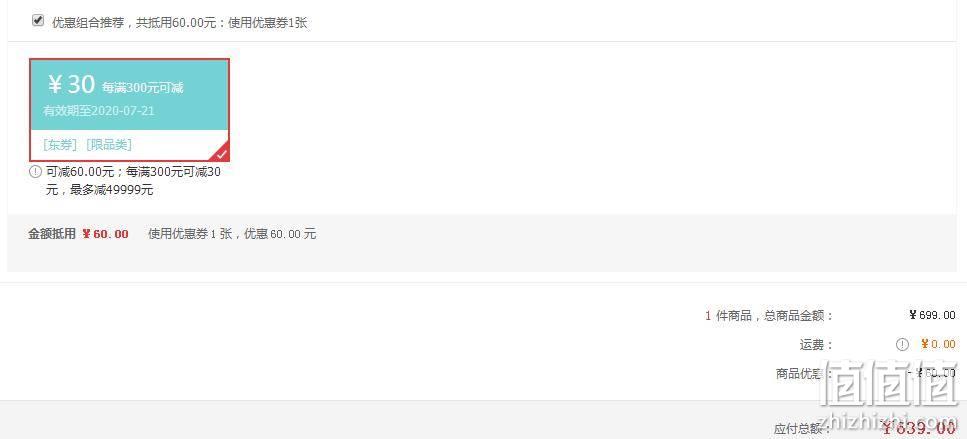Viewport: 967px width, 439px height.
Task: Click the 金额抵用 ¥60.00 amount
Action: click(105, 234)
